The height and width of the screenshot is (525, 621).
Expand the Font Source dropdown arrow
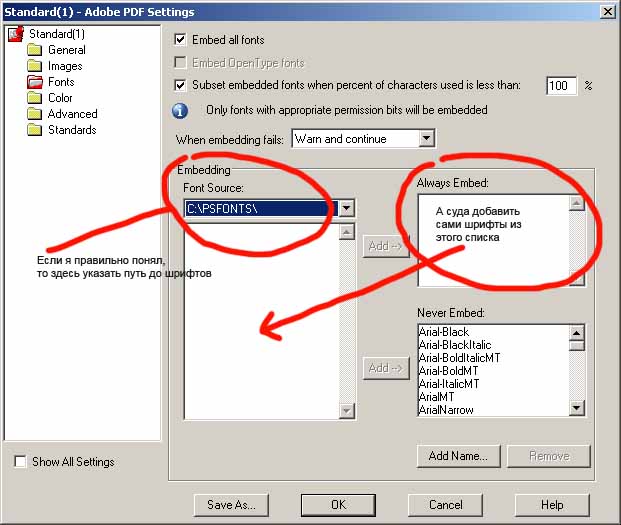347,208
